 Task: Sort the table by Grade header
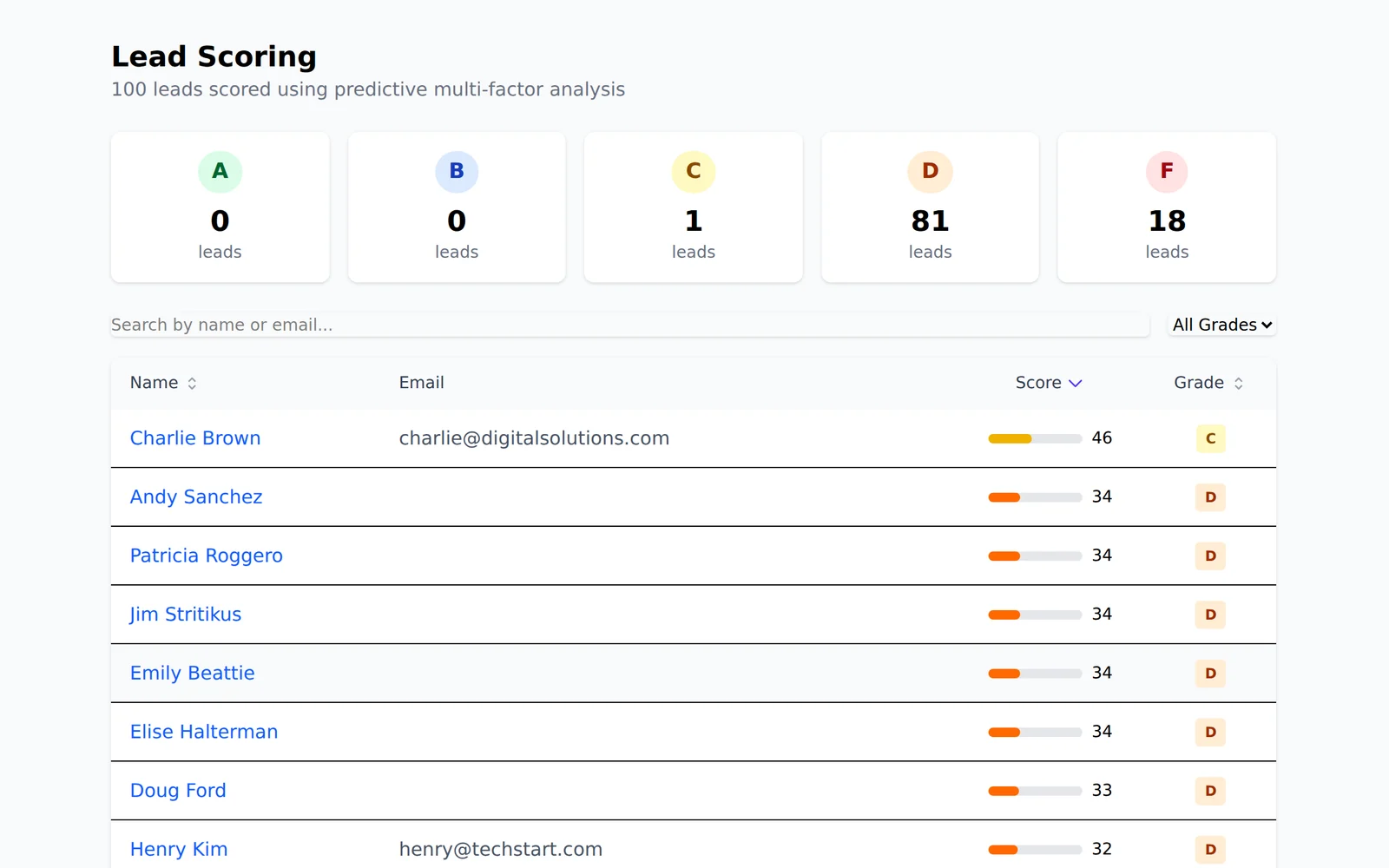tap(1208, 383)
